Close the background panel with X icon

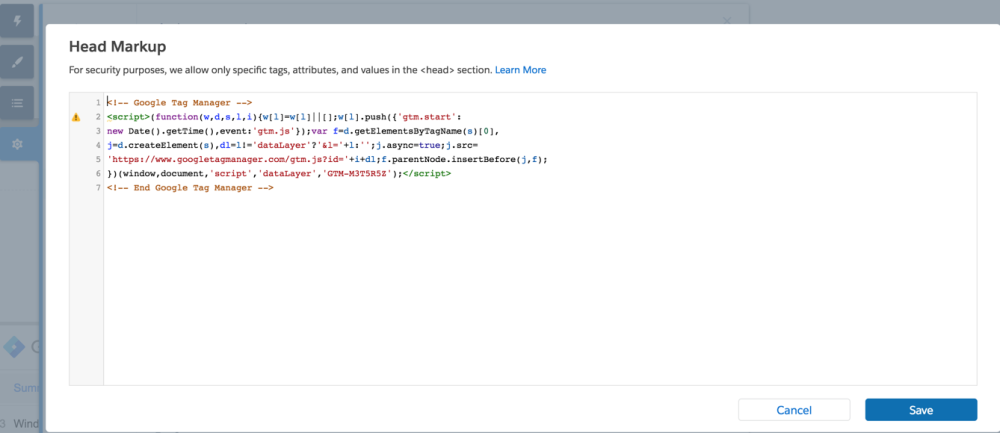point(728,20)
